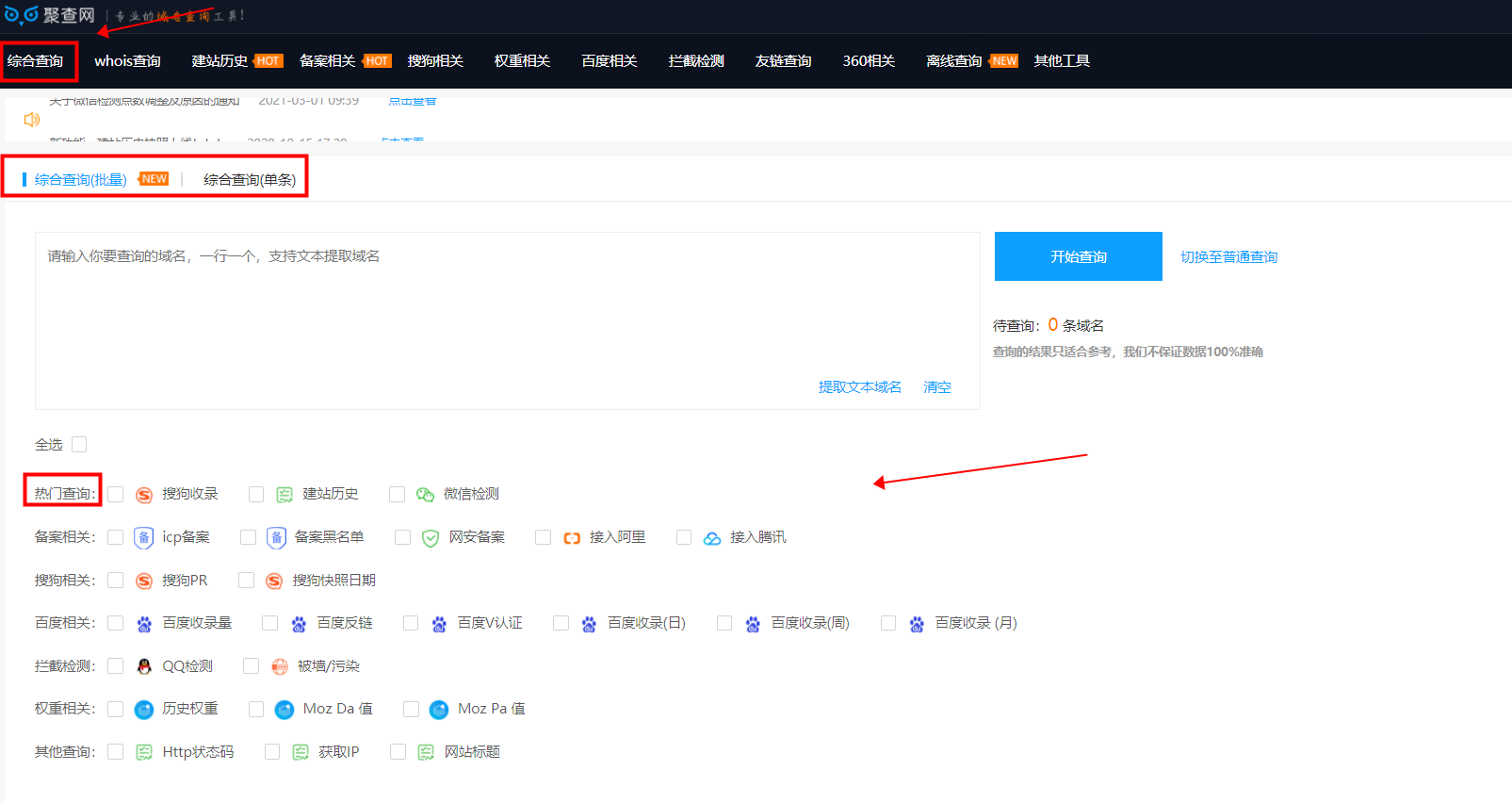1512x803 pixels.
Task: Open the 综合查询 nav item
Action: click(x=35, y=61)
